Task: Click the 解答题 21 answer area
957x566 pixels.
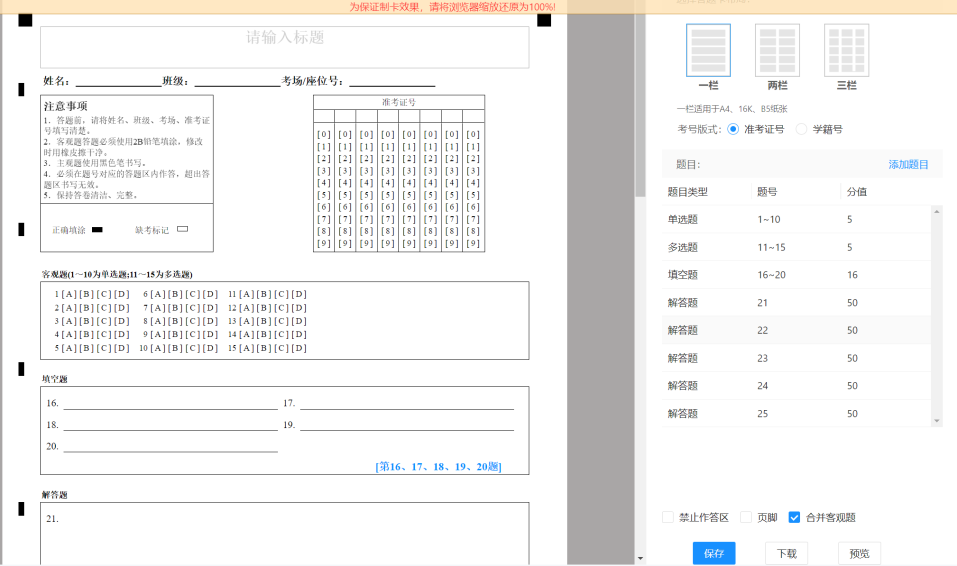Action: click(284, 534)
